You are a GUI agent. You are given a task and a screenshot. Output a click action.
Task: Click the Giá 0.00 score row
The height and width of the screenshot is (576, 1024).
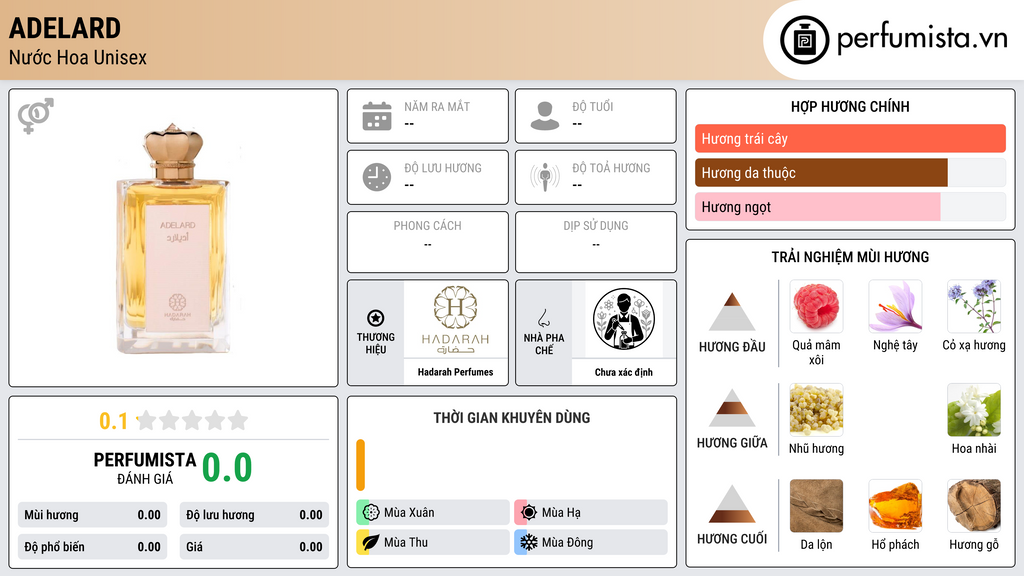[254, 547]
